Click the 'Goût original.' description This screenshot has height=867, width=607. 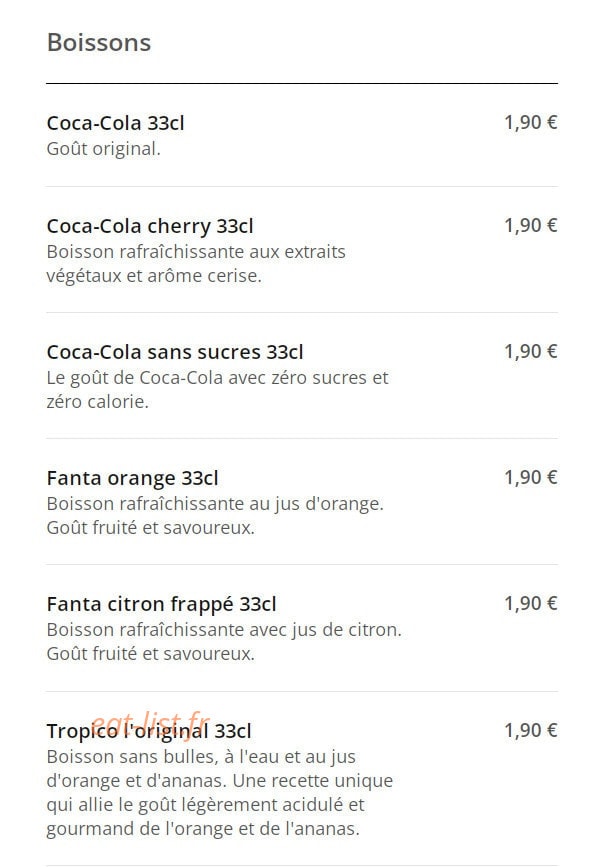(x=103, y=149)
